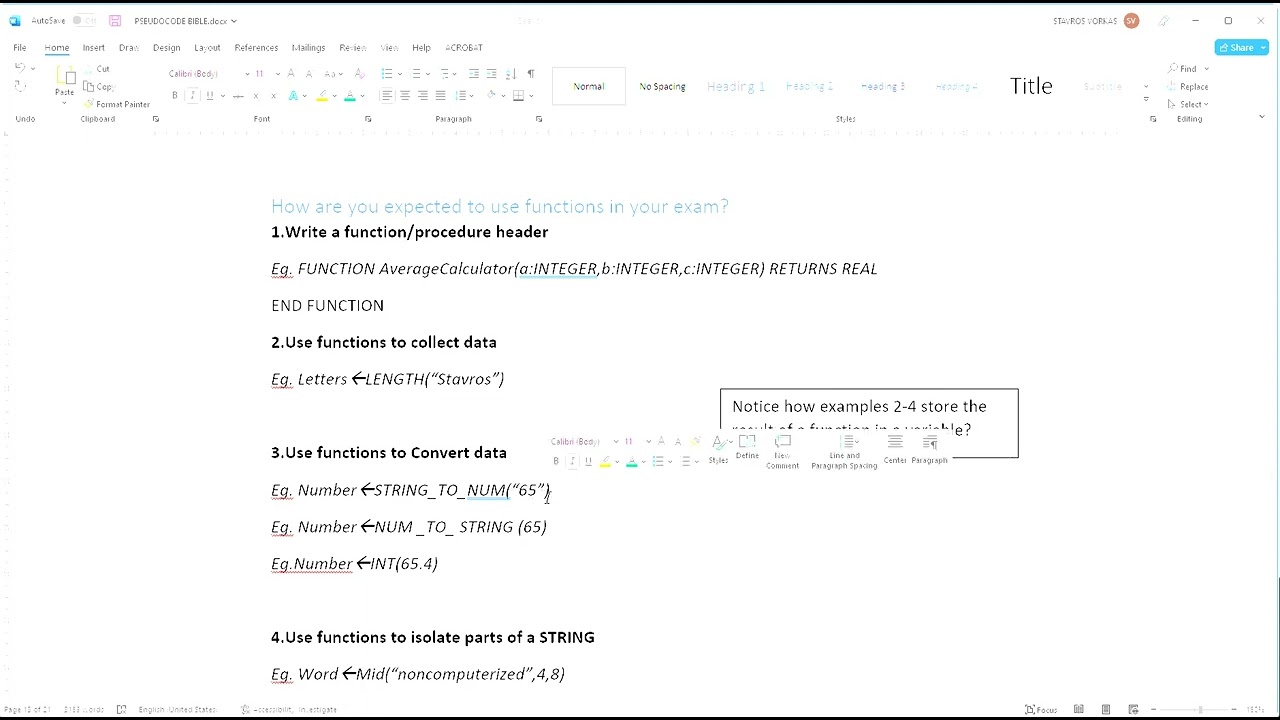Adjust the zoom slider in status bar

(x=1199, y=709)
